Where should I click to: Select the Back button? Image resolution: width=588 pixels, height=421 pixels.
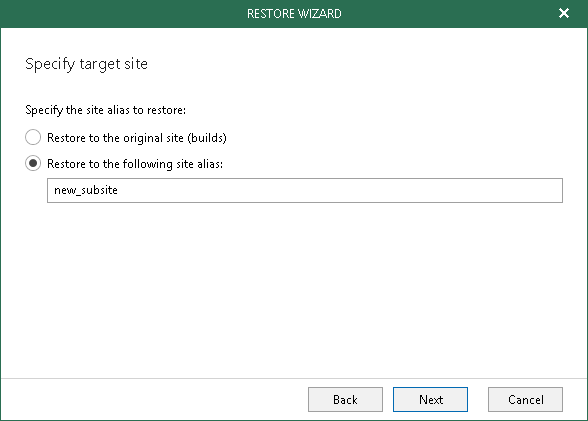click(345, 400)
